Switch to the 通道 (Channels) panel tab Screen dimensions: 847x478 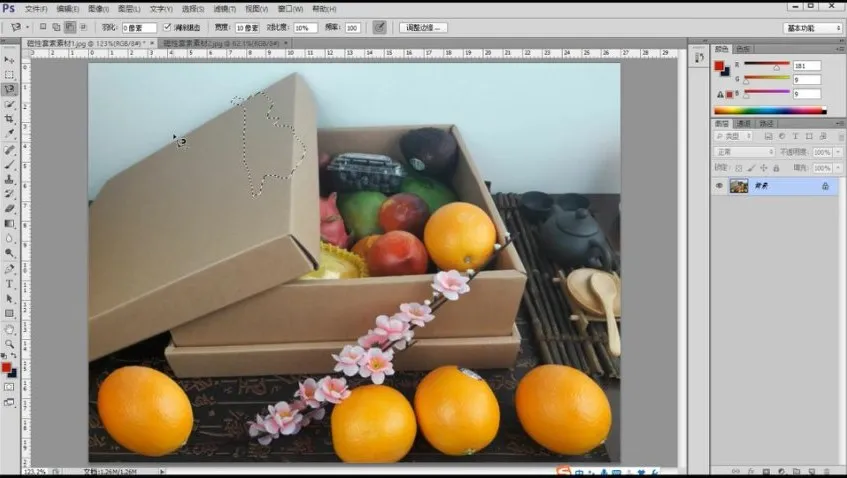tap(744, 123)
